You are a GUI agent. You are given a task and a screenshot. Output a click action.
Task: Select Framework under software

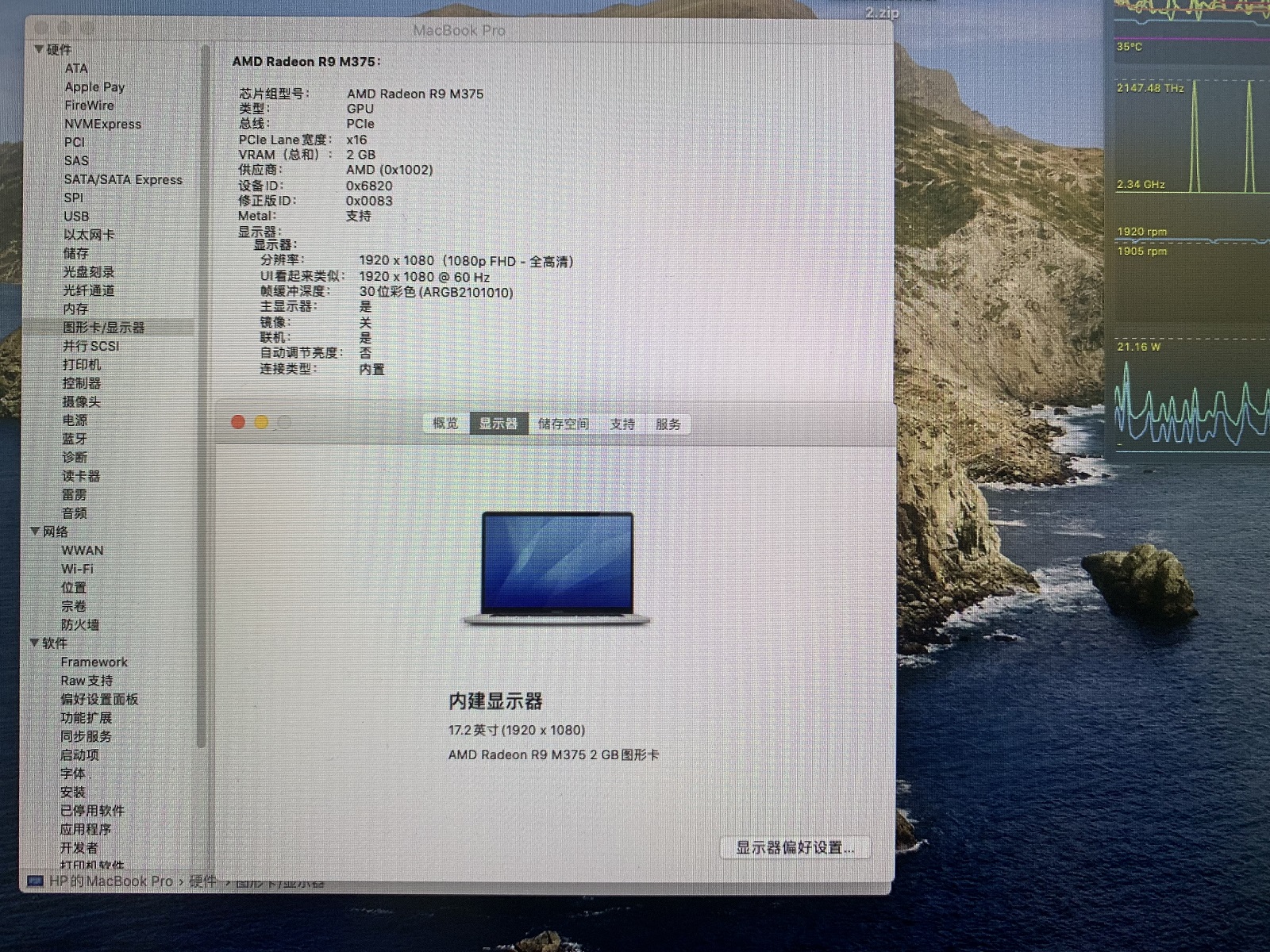click(x=94, y=662)
